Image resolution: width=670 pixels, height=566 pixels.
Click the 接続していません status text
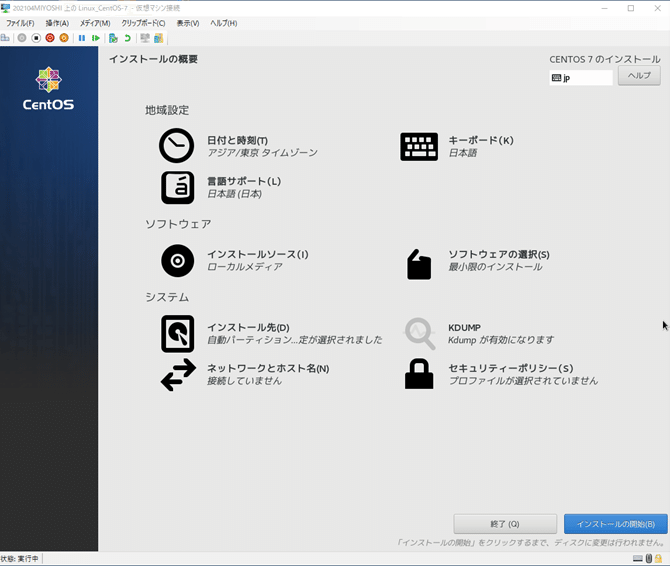(244, 381)
